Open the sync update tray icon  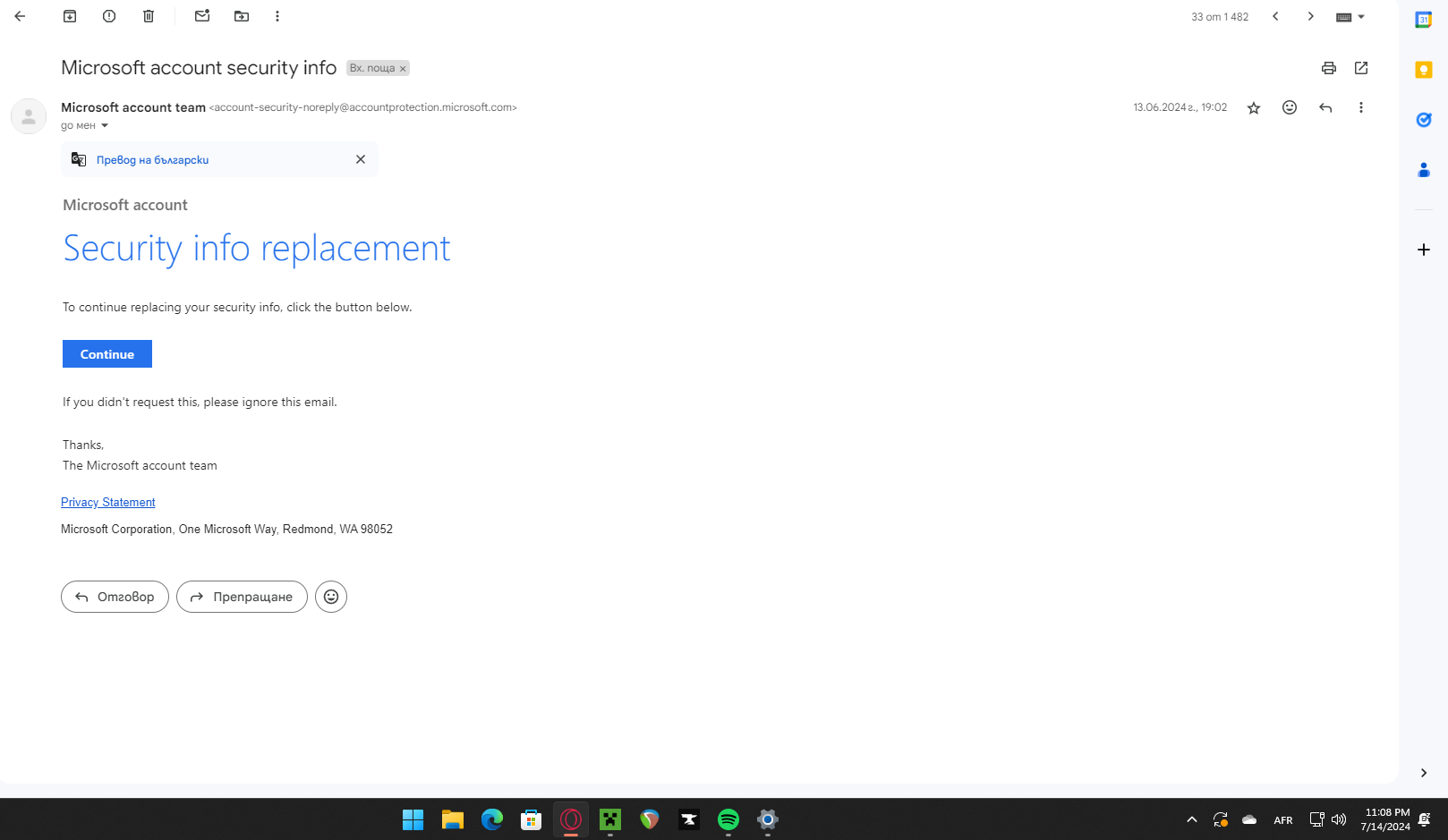pos(1221,819)
